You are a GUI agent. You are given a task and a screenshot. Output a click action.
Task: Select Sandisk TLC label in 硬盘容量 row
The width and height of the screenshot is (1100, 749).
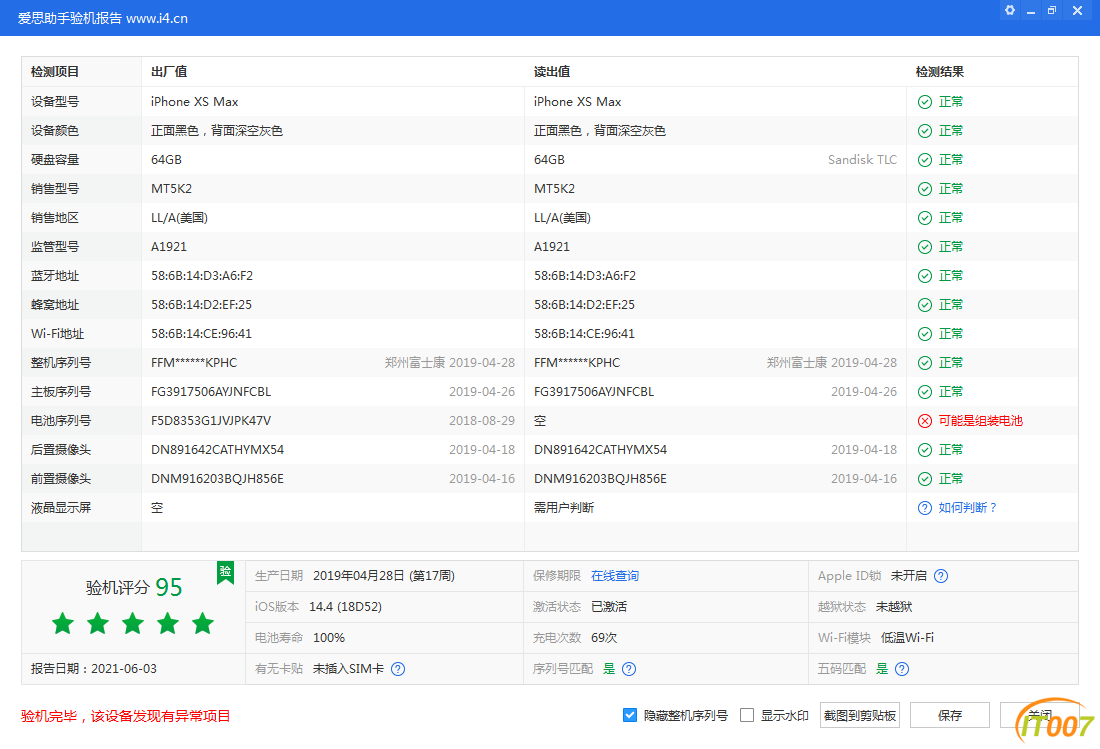862,160
